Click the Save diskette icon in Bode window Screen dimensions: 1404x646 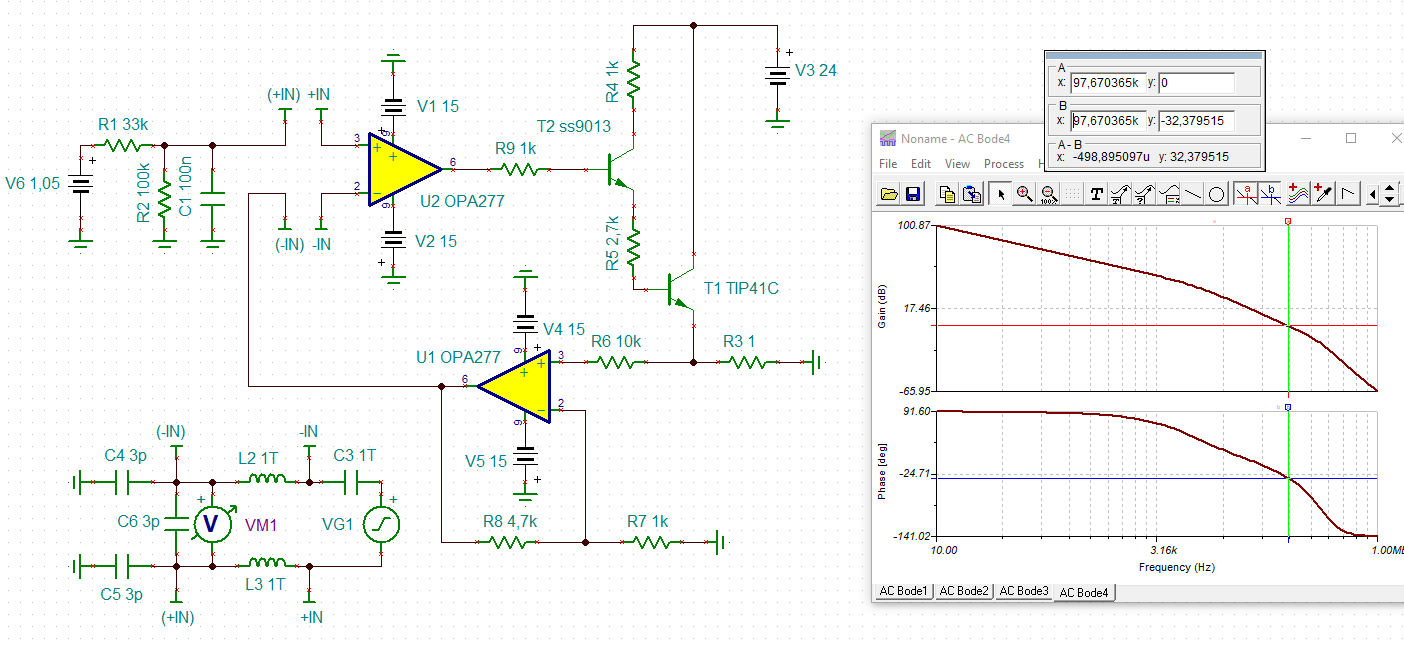tap(913, 194)
